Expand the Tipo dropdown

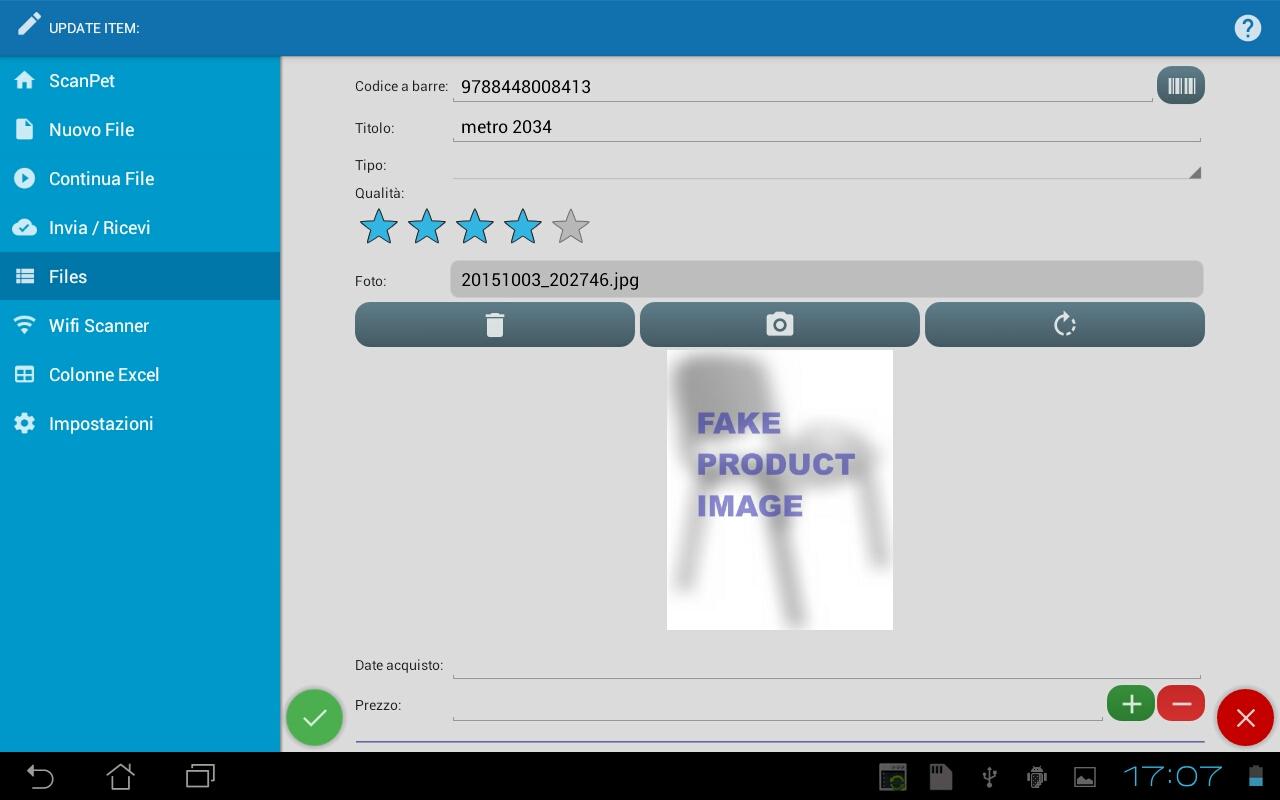click(826, 166)
